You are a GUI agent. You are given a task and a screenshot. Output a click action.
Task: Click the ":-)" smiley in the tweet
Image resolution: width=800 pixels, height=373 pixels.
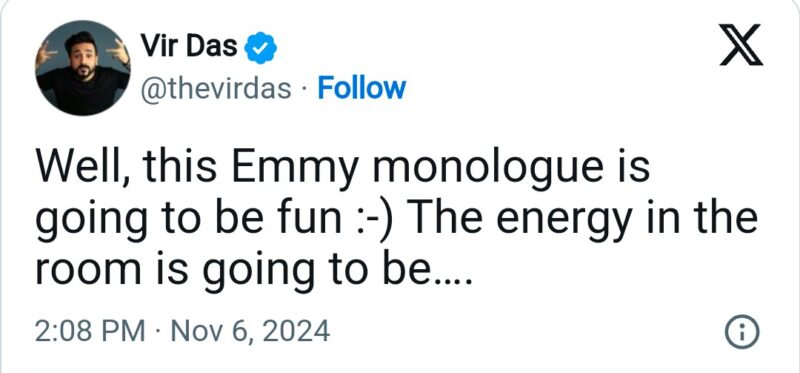[x=371, y=219]
